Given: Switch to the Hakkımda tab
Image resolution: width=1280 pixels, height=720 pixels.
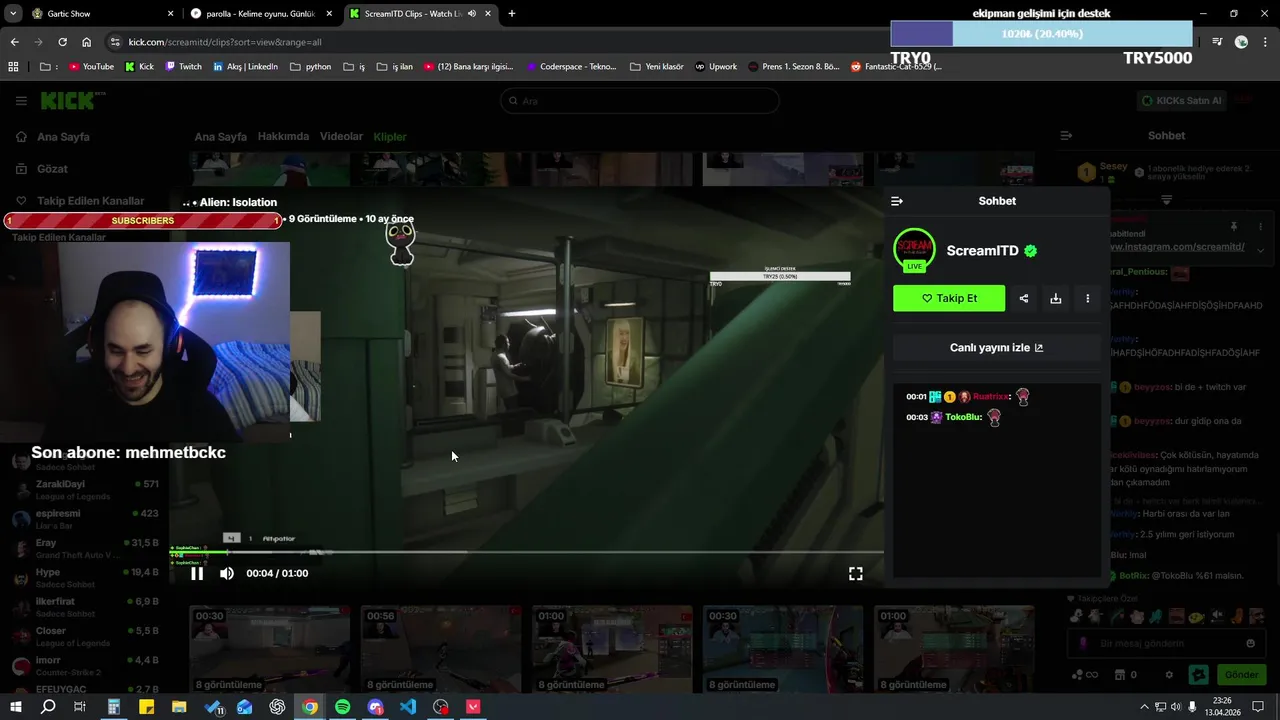Looking at the screenshot, I should tap(283, 136).
